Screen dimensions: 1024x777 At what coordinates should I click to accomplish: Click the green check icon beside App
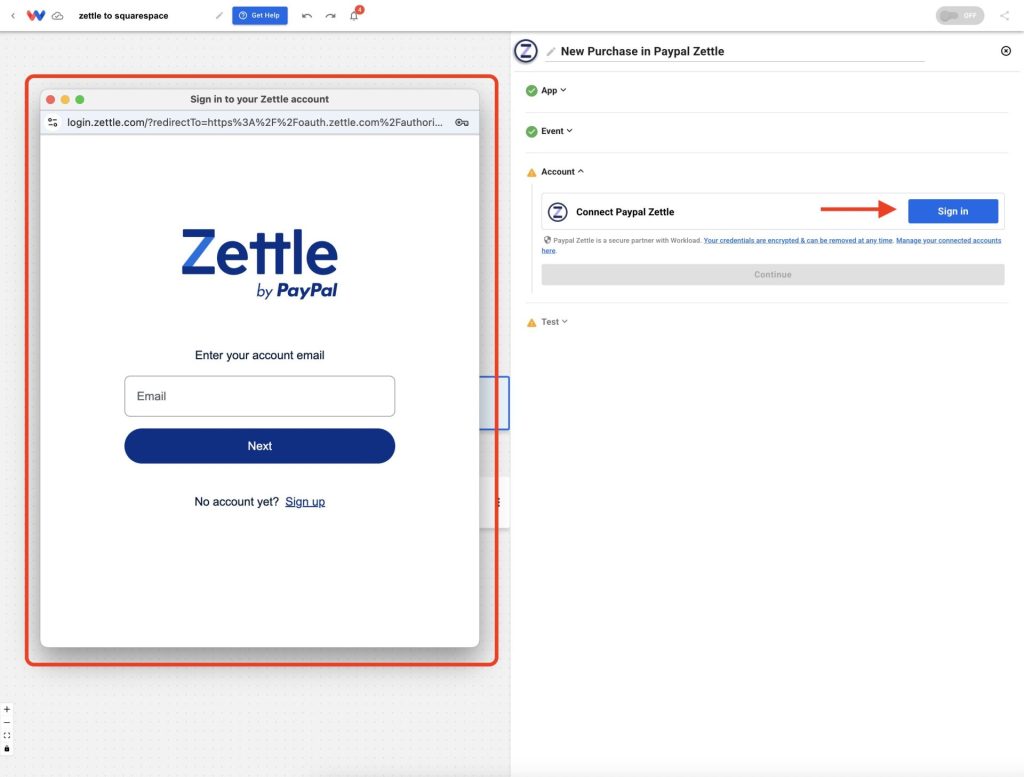pos(532,91)
